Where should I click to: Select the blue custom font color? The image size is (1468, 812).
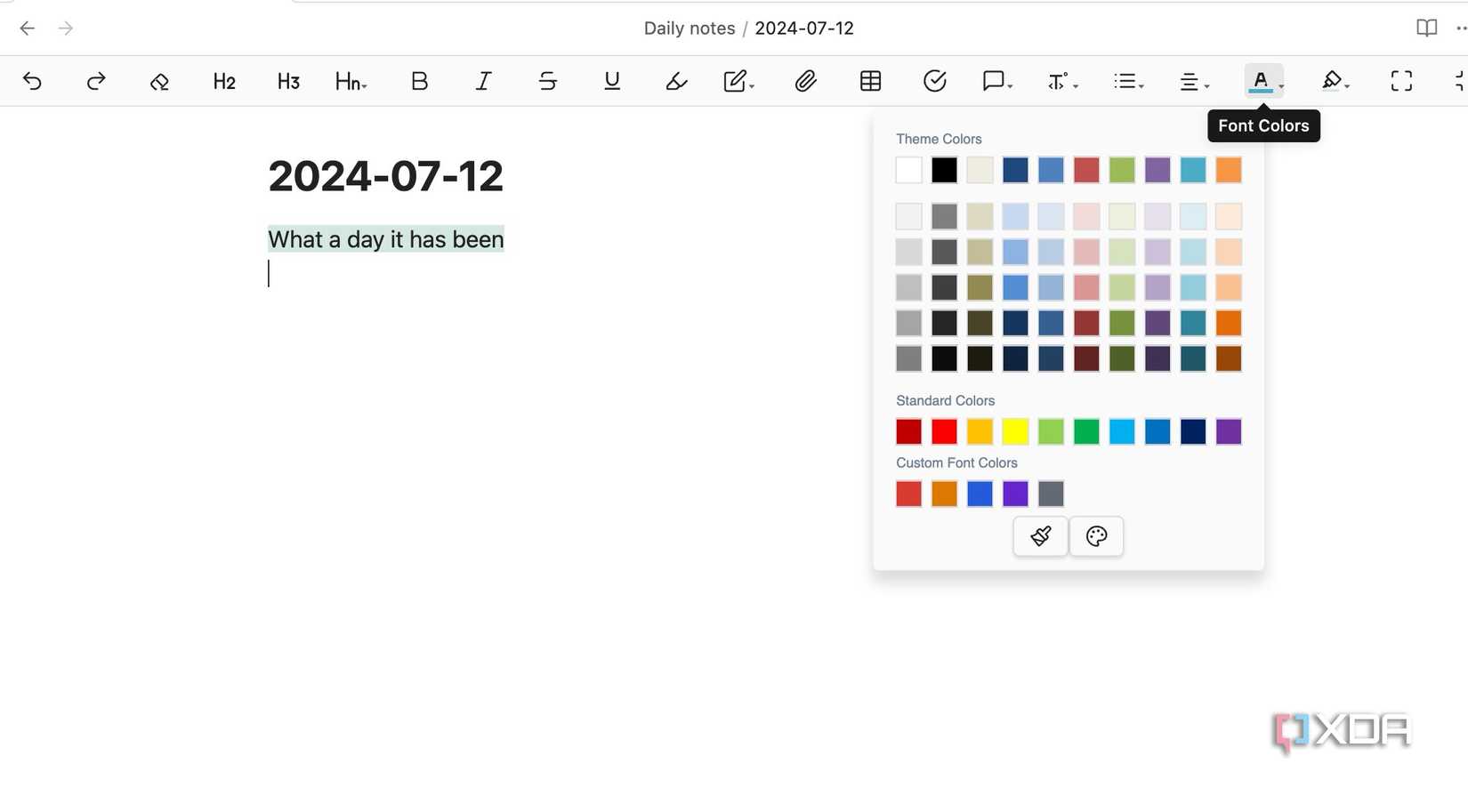[x=980, y=494]
